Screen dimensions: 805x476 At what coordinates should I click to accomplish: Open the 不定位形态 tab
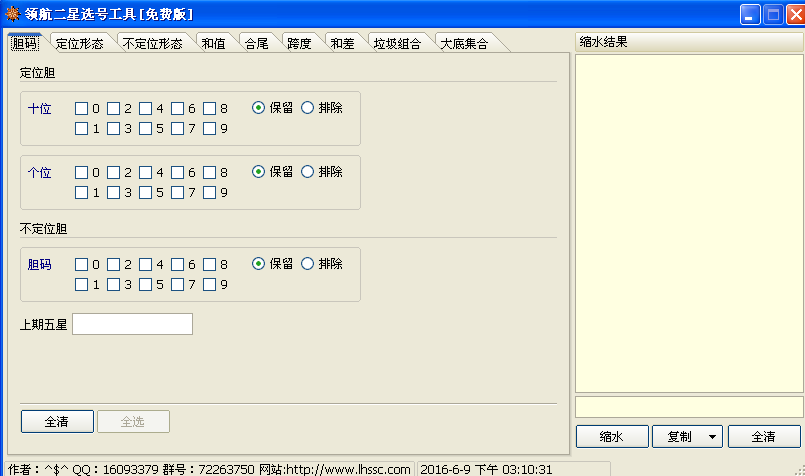pos(152,44)
